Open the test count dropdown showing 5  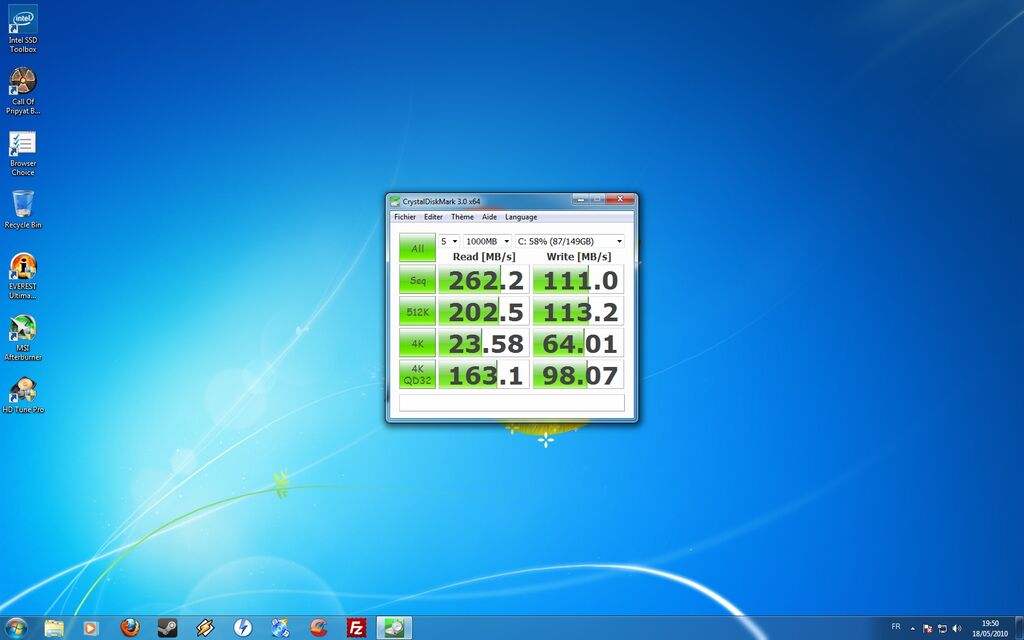[449, 241]
